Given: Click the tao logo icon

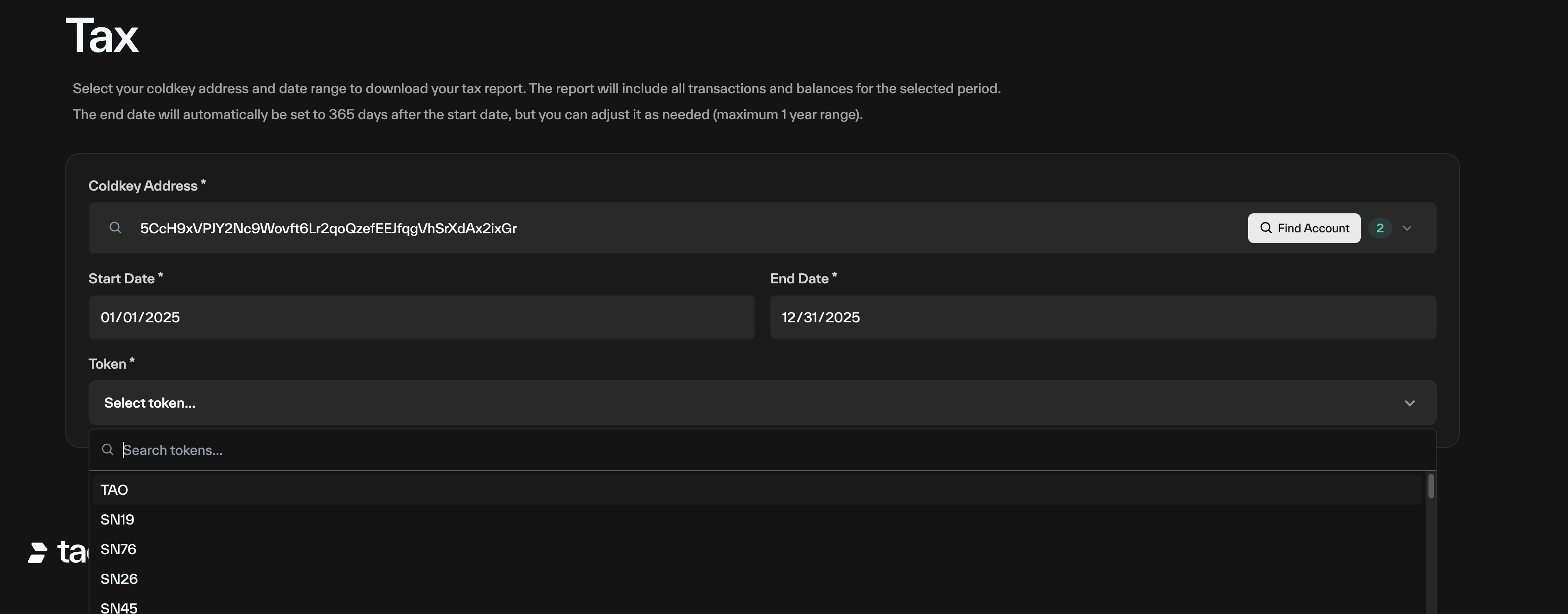Looking at the screenshot, I should click(38, 552).
